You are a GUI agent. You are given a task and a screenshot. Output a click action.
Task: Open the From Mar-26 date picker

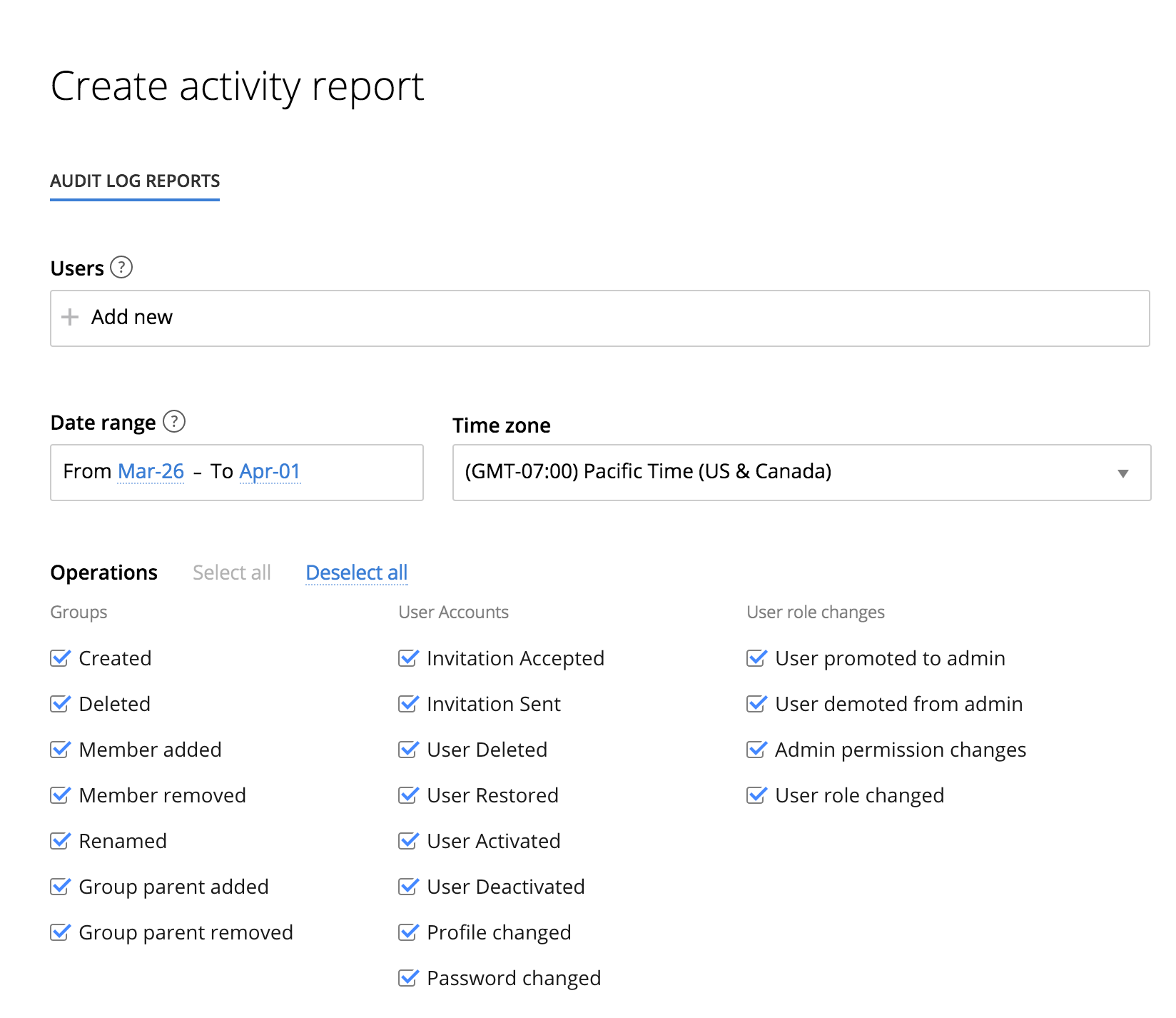click(151, 472)
